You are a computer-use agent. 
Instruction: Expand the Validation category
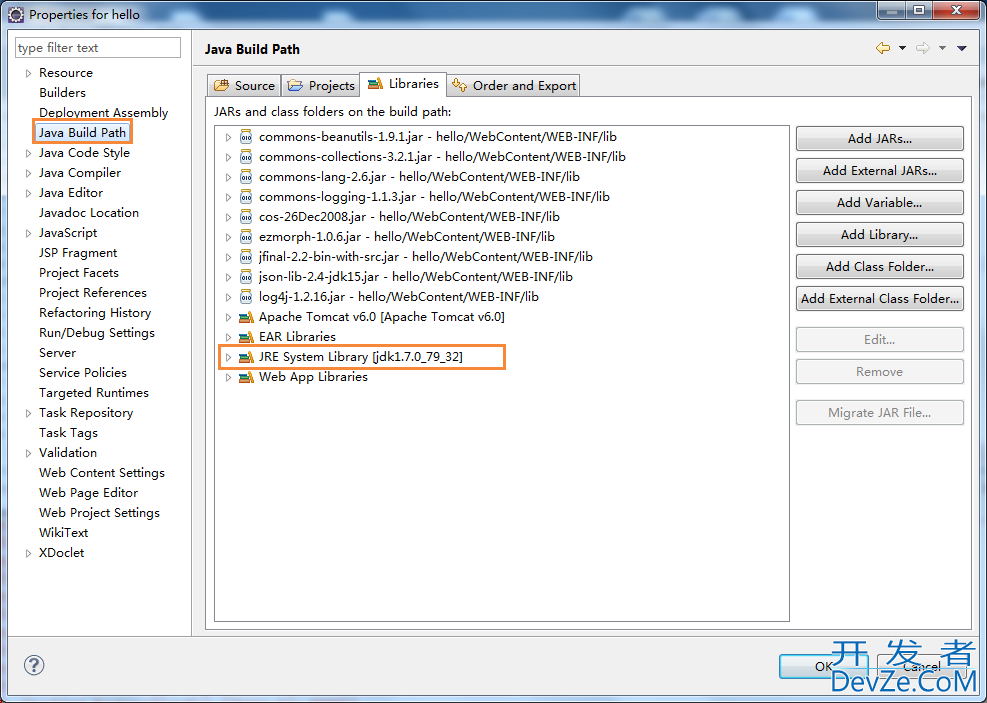(28, 453)
